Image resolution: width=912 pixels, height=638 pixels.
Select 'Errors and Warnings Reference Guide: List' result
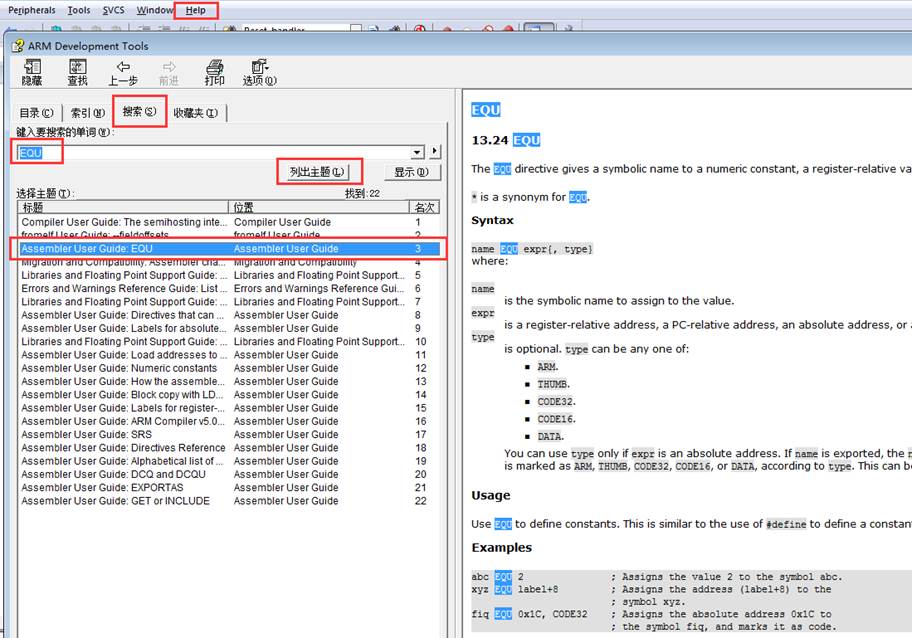click(229, 288)
